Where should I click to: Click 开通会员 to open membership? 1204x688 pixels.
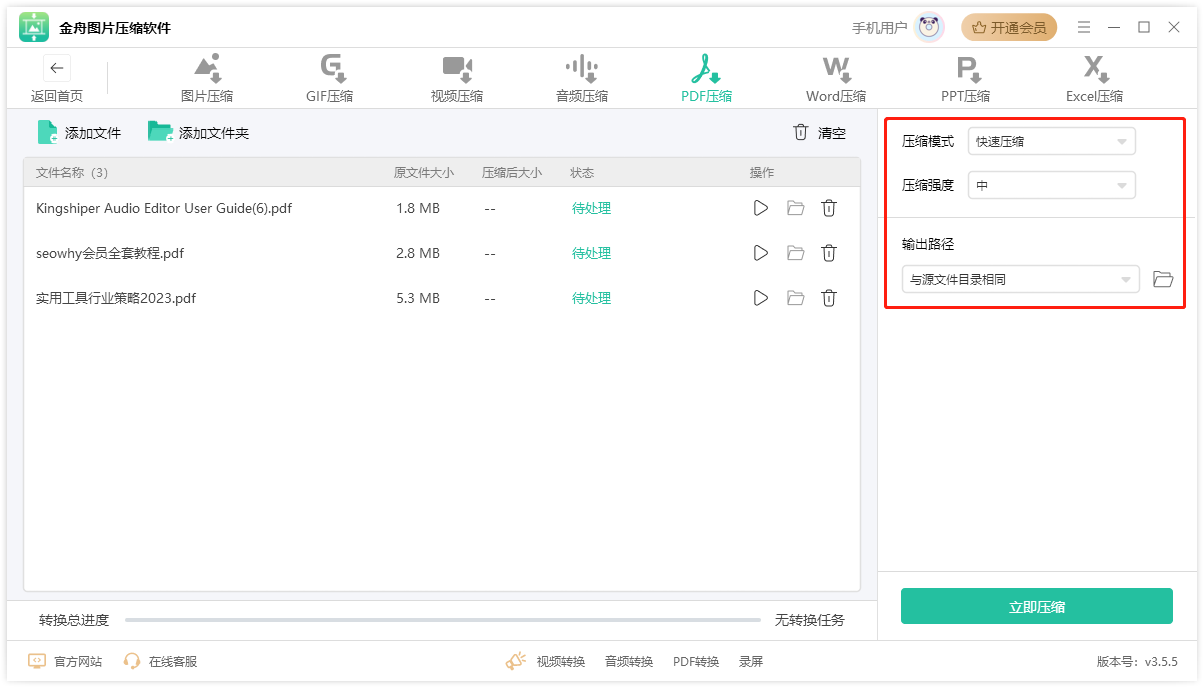pos(1009,27)
